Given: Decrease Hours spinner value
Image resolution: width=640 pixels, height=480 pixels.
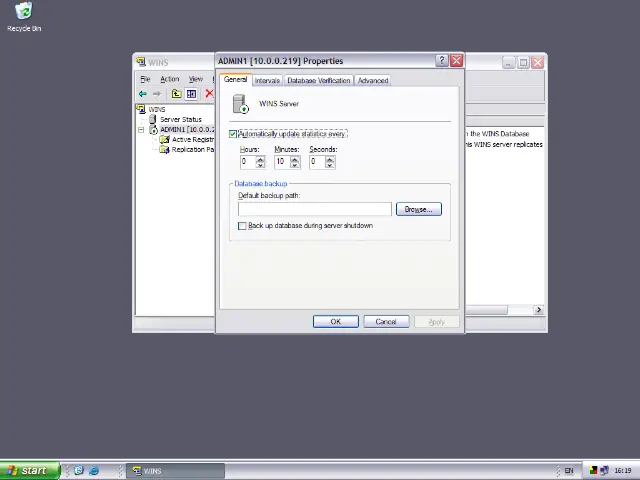Looking at the screenshot, I should coord(260,165).
